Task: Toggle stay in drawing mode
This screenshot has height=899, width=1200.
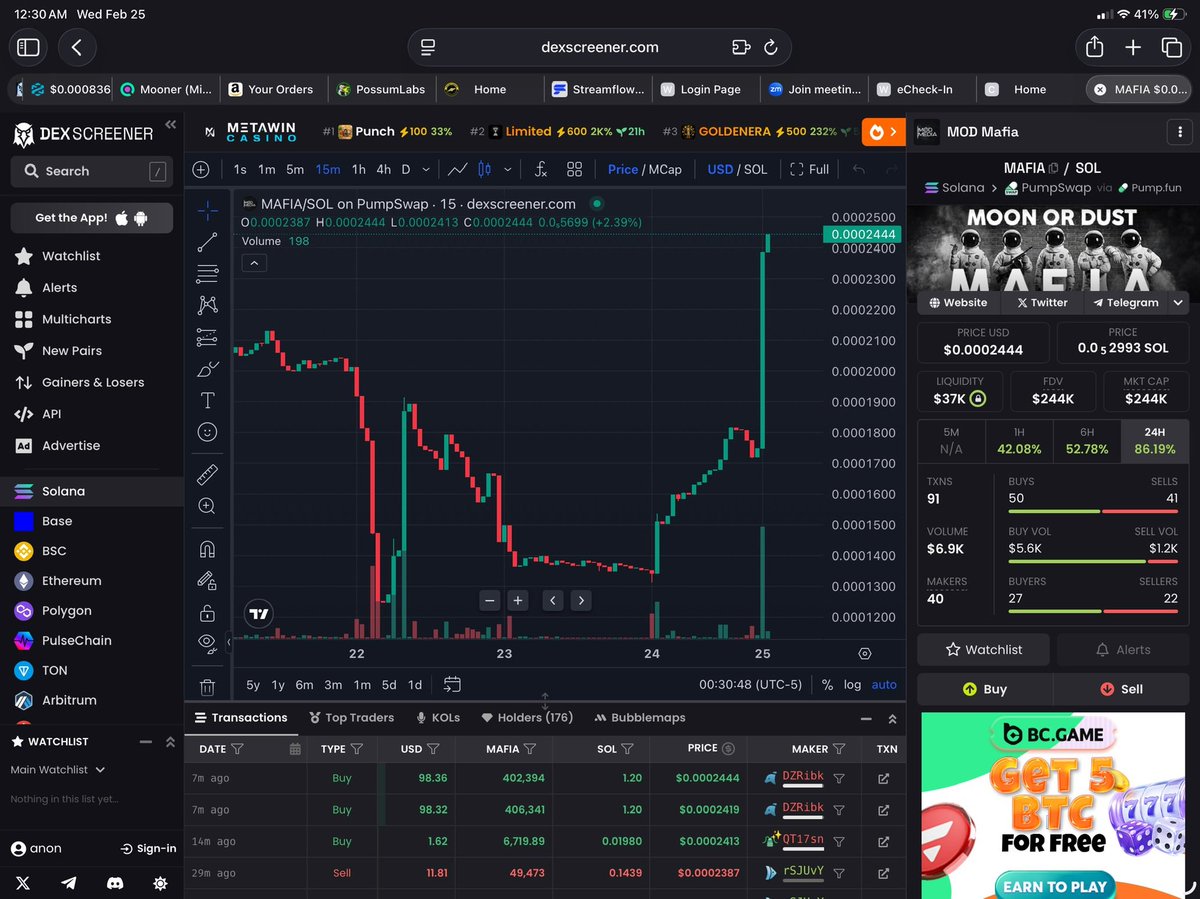Action: 207,580
